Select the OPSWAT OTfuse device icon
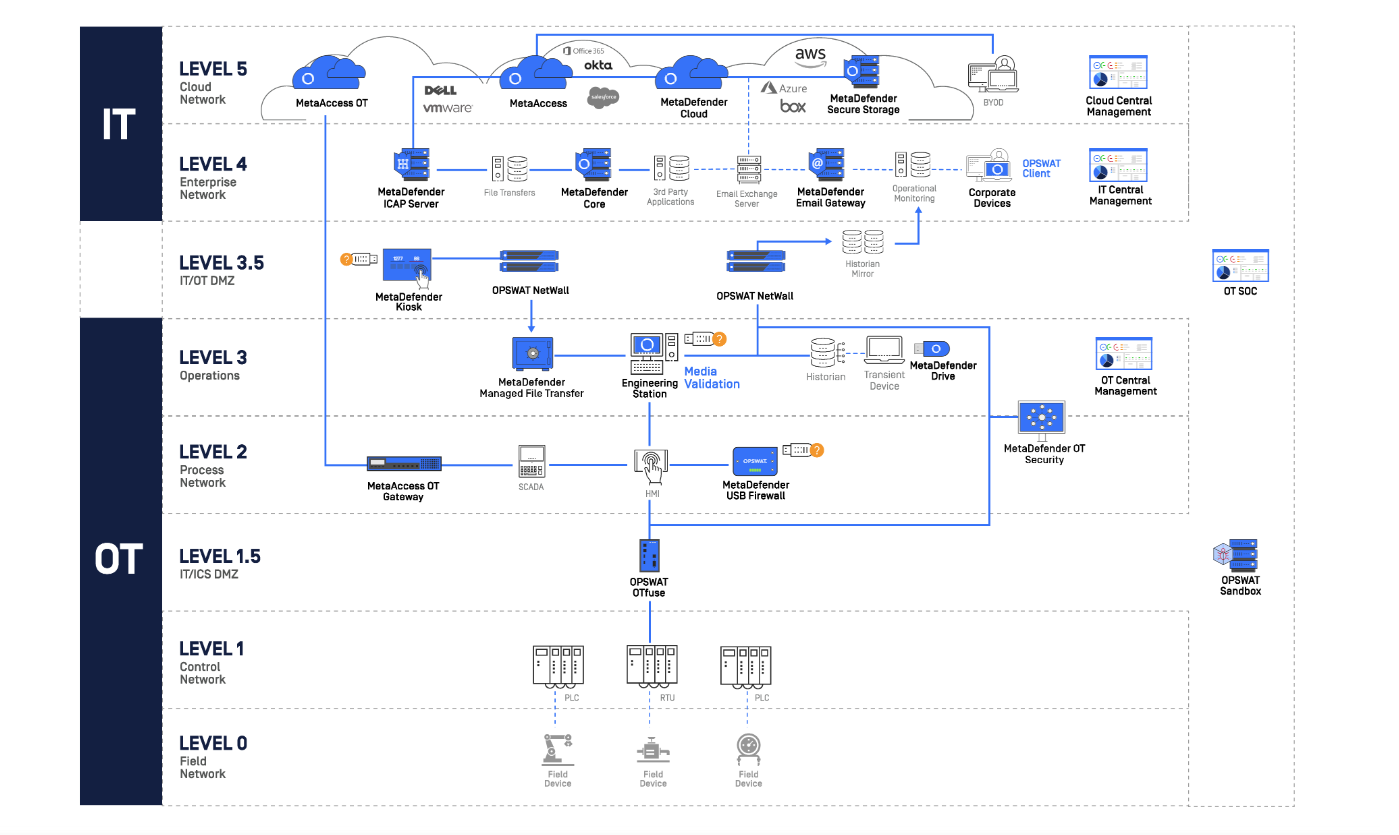 point(648,555)
